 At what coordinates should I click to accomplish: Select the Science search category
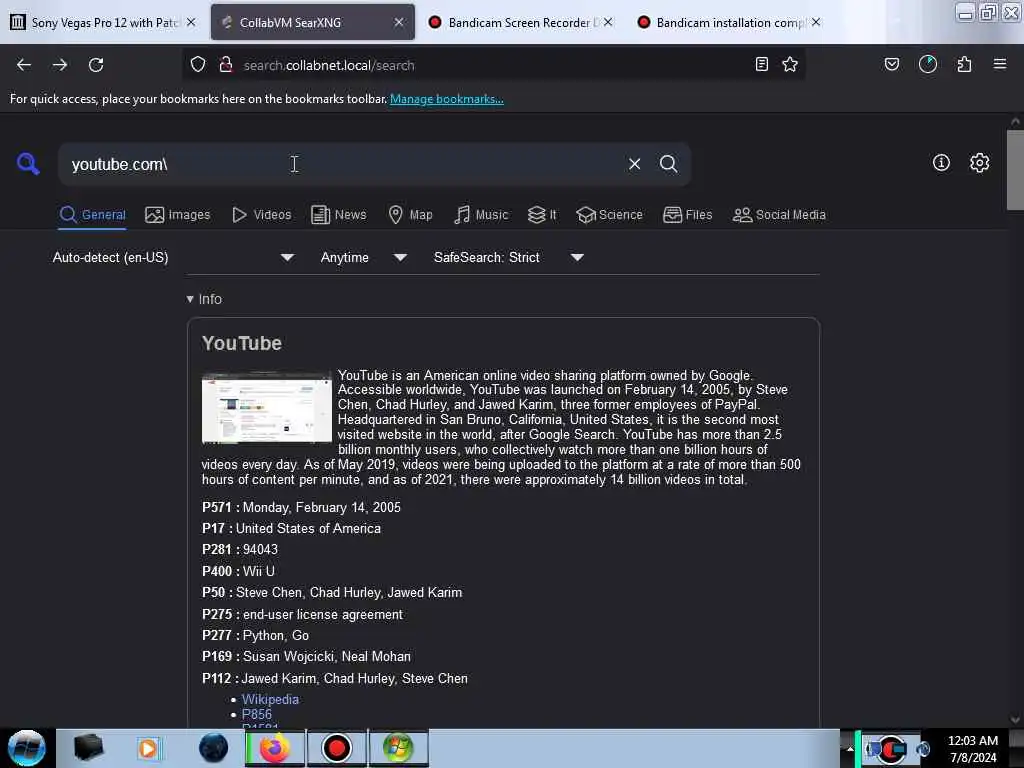(x=609, y=215)
